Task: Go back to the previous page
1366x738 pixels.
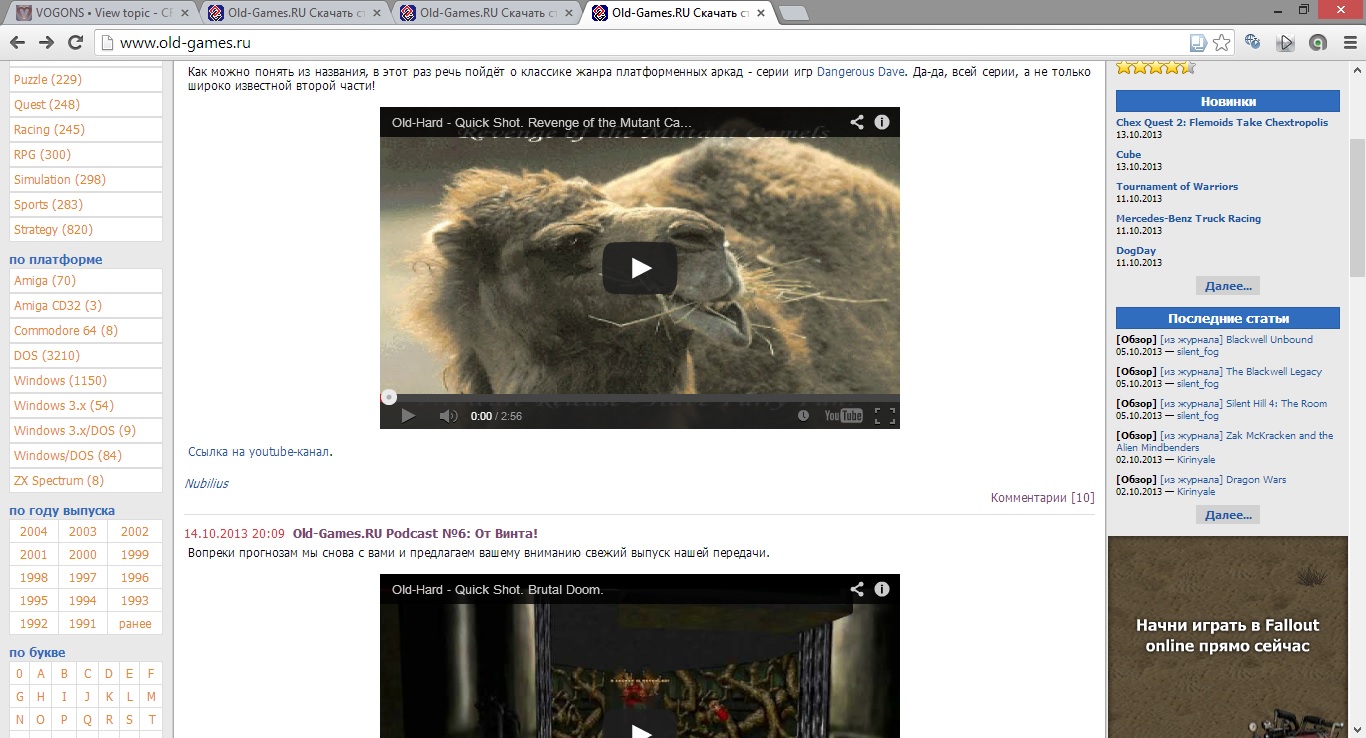Action: tap(18, 42)
